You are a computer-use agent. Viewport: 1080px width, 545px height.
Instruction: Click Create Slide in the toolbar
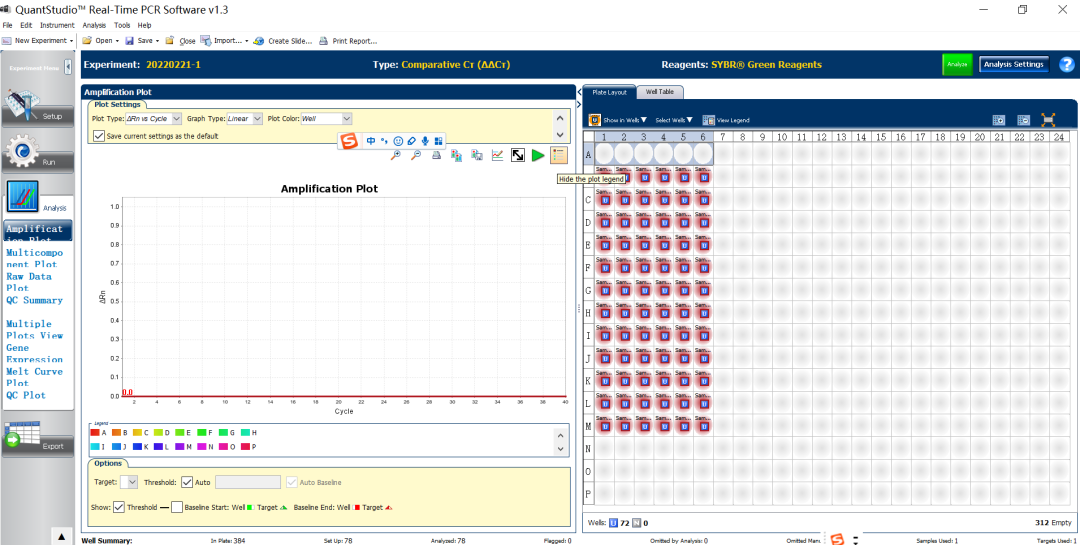pyautogui.click(x=283, y=41)
